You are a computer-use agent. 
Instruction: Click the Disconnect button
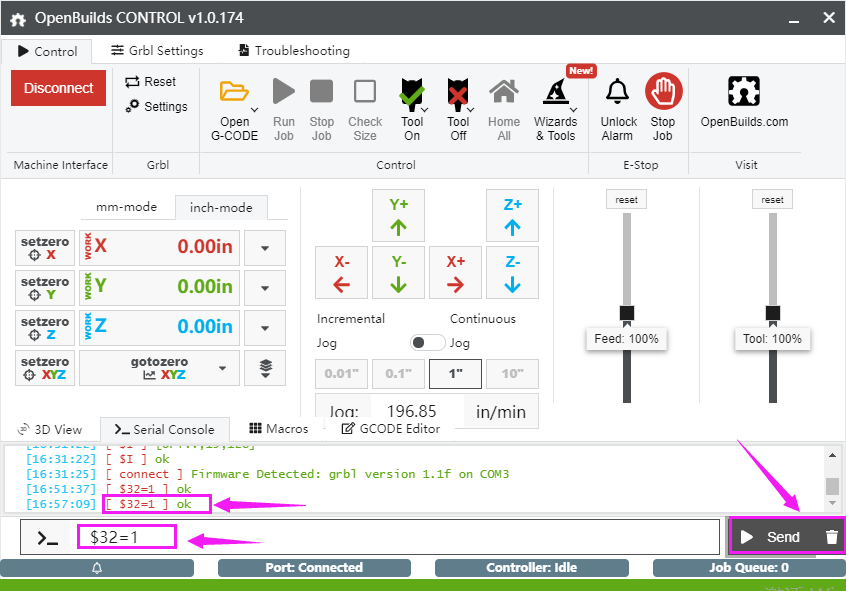58,88
